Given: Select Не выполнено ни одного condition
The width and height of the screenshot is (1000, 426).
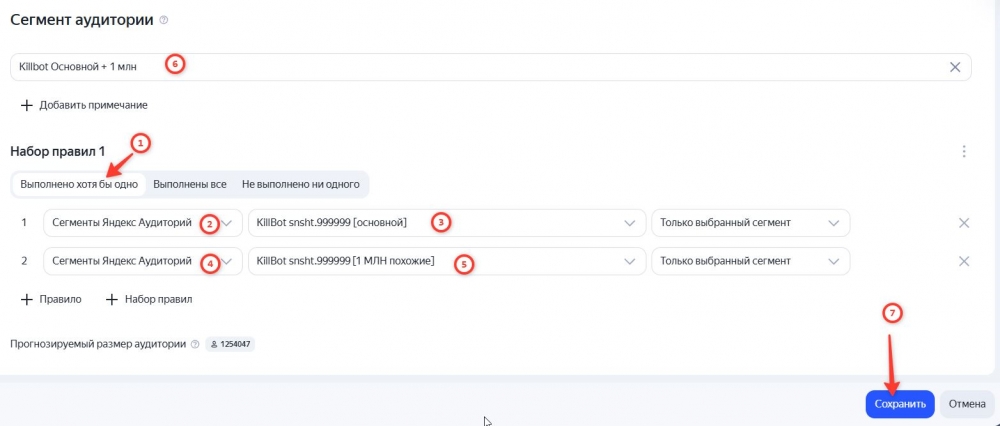Looking at the screenshot, I should (300, 184).
